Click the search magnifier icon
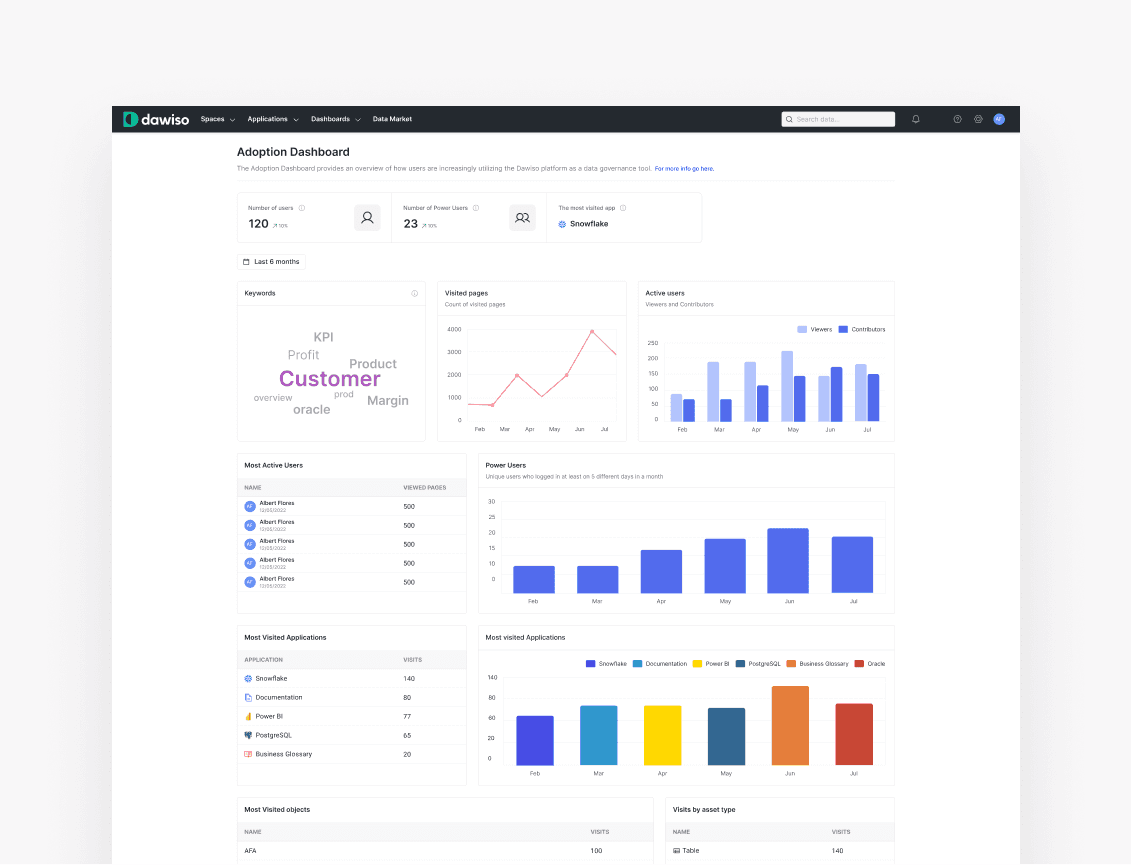Viewport: 1132px width, 865px height. pyautogui.click(x=789, y=119)
